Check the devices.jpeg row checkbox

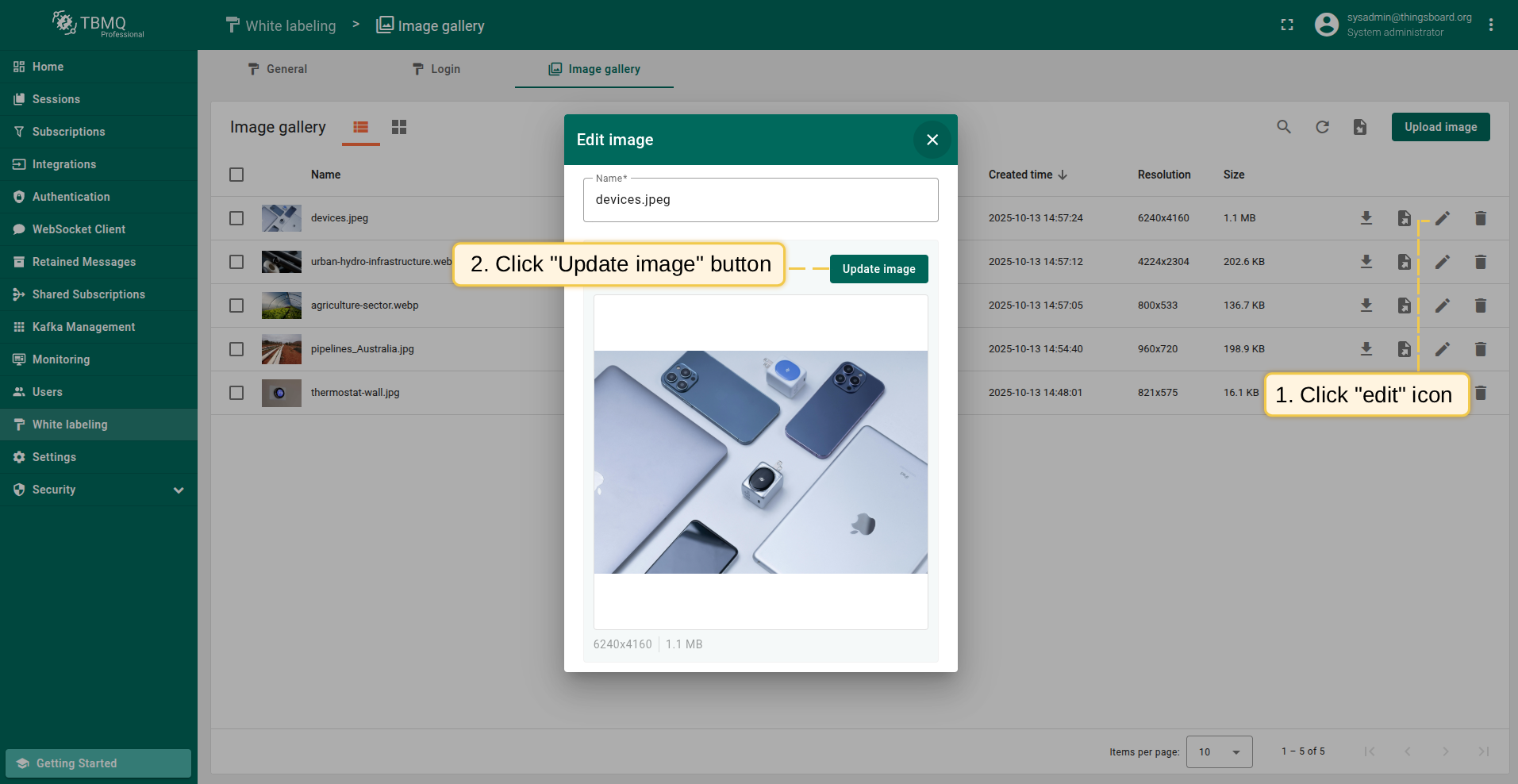[236, 218]
